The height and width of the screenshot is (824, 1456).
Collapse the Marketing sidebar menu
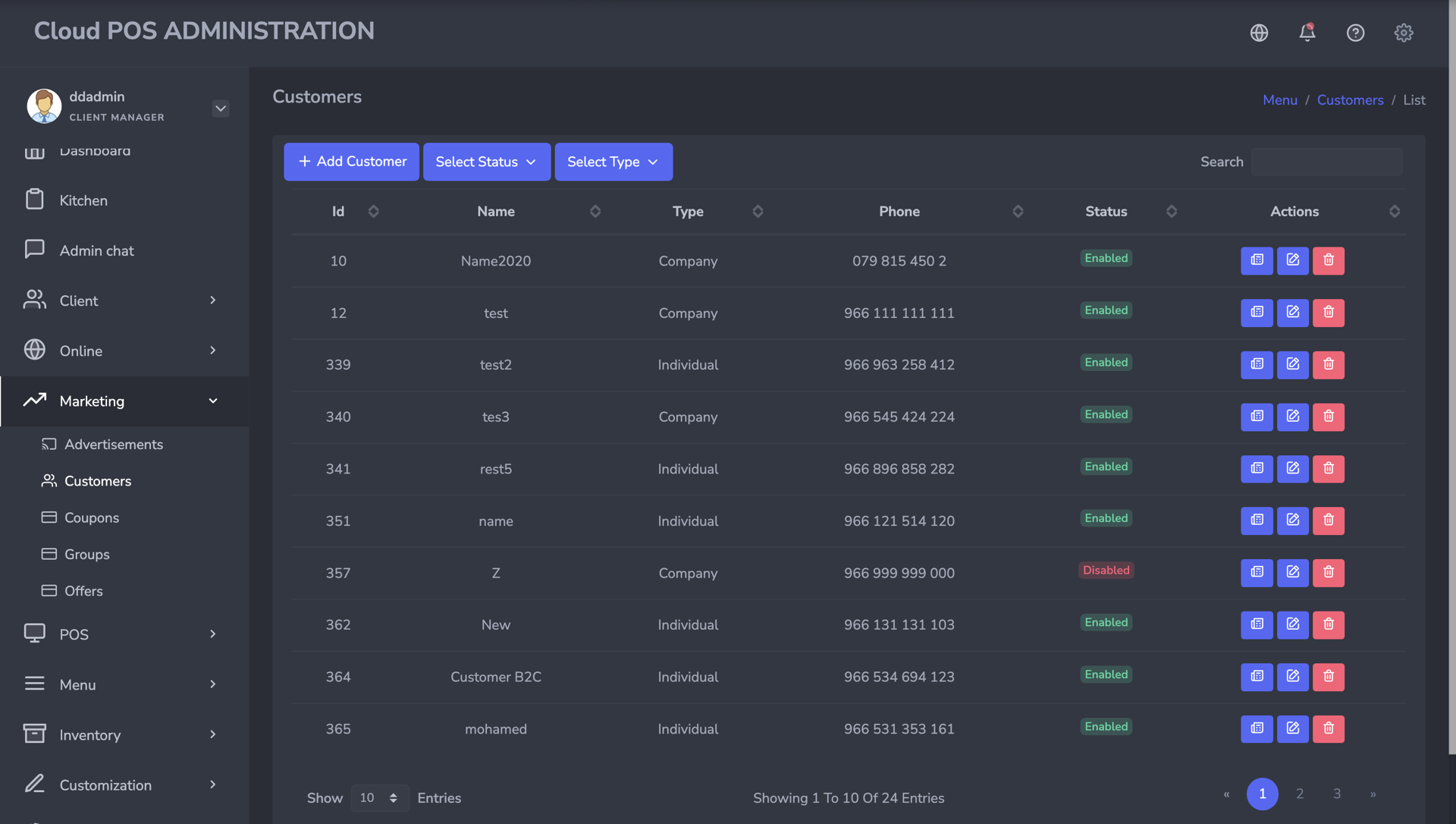pyautogui.click(x=124, y=401)
